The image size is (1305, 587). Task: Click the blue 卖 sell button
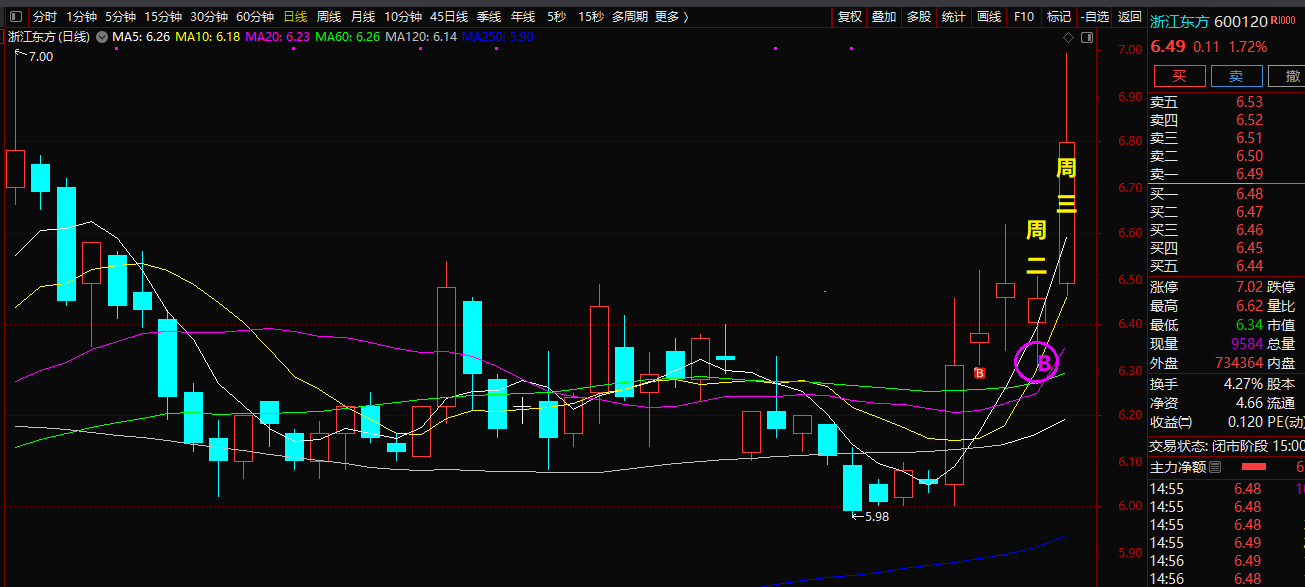click(1236, 76)
